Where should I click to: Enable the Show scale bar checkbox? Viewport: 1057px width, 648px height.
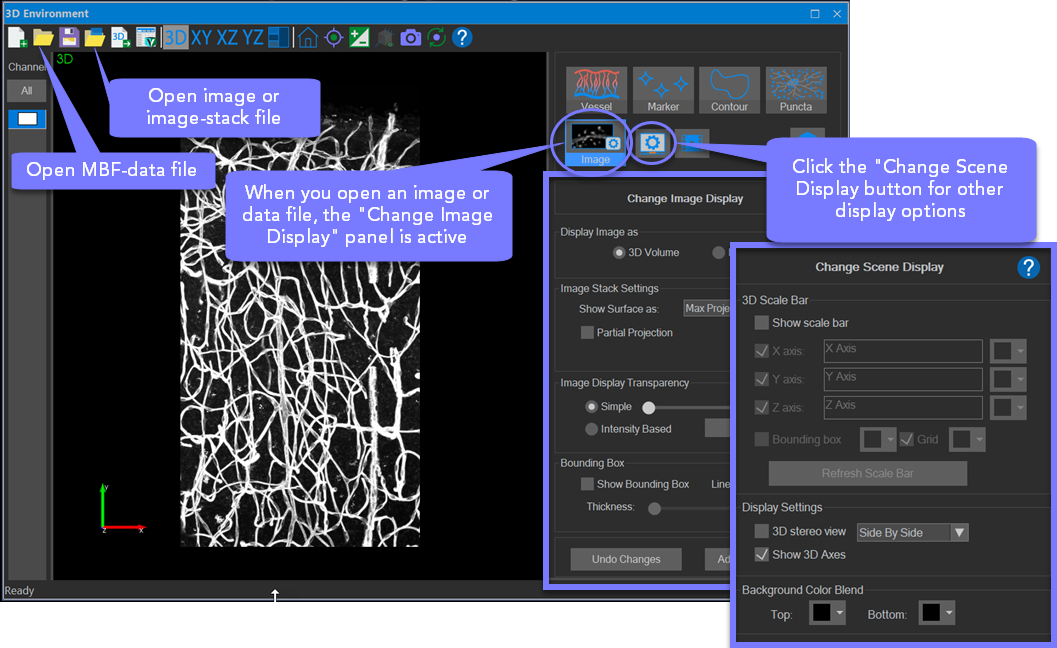[x=762, y=323]
